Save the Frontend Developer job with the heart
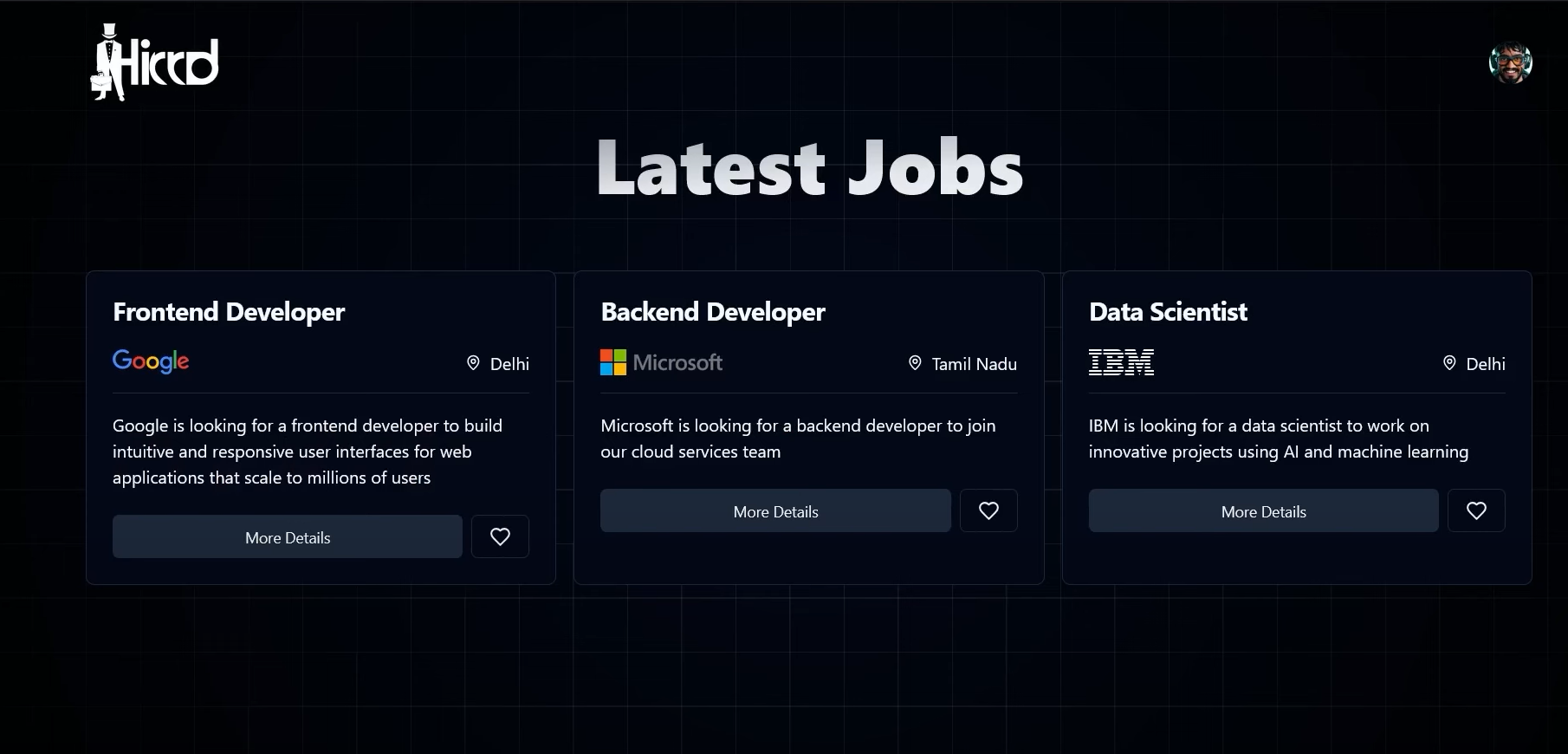This screenshot has width=1568, height=754. tap(500, 536)
